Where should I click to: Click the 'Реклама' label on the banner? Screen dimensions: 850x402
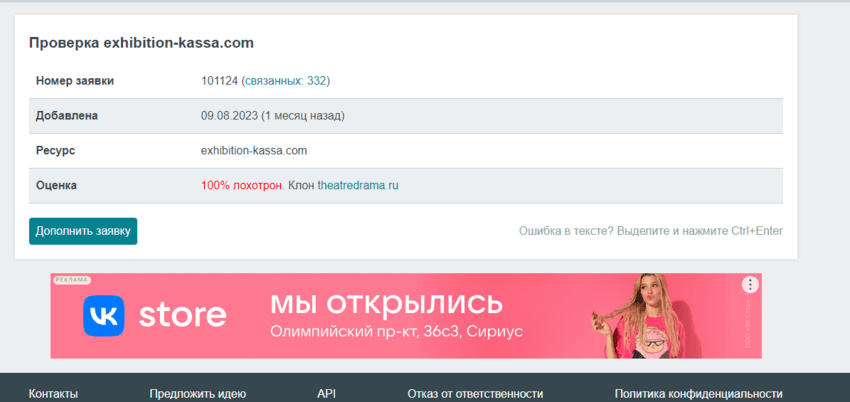pyautogui.click(x=72, y=280)
